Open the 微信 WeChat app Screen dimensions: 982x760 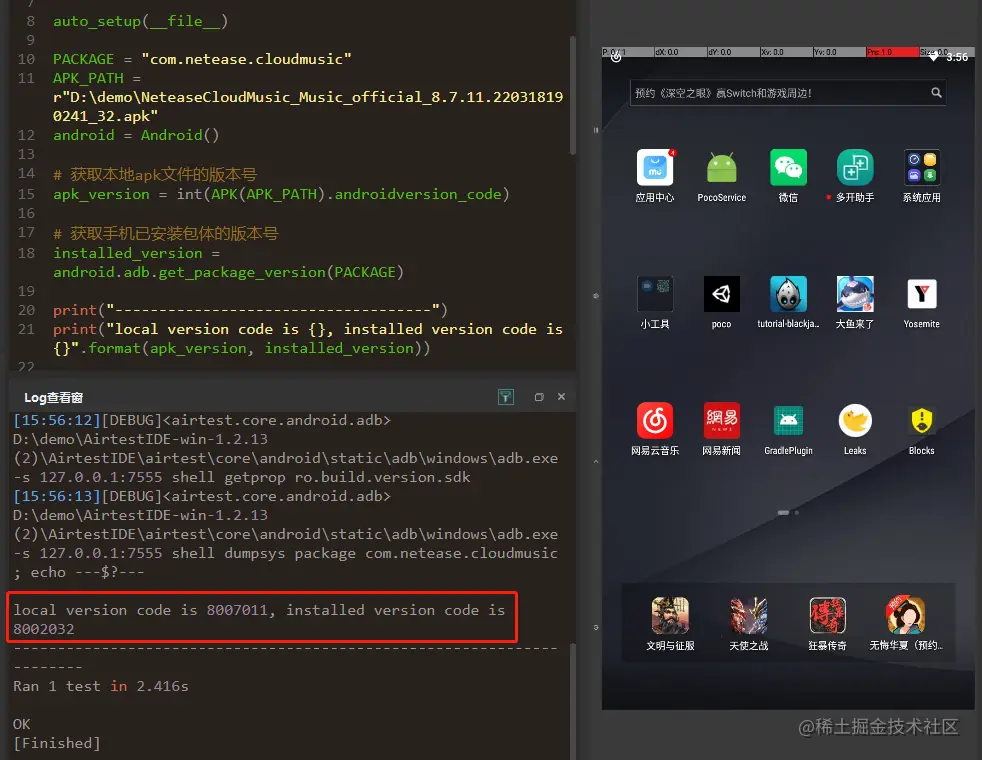click(788, 168)
